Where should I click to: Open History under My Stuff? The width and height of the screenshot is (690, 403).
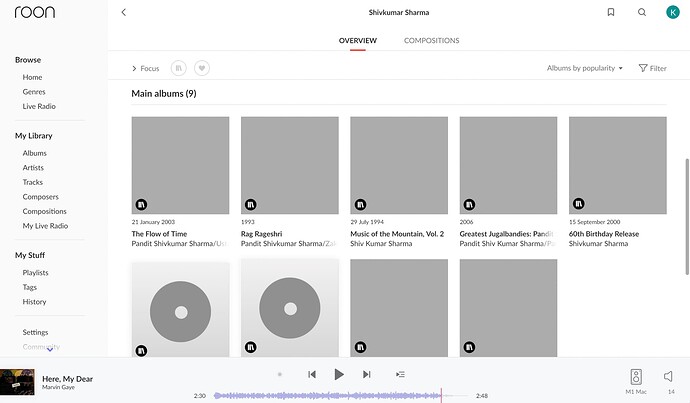[x=34, y=302]
